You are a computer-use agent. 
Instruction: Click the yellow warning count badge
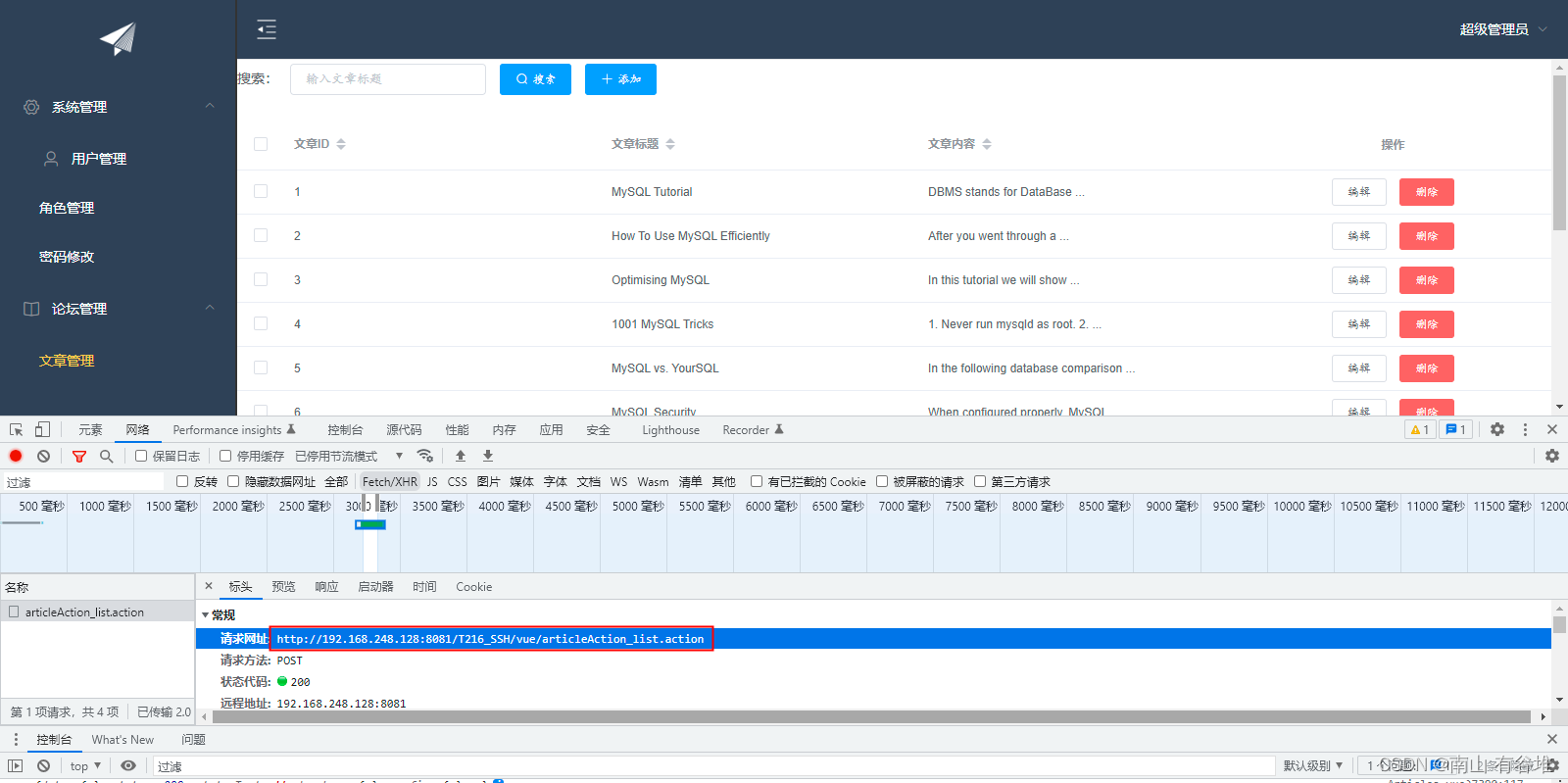pos(1420,429)
